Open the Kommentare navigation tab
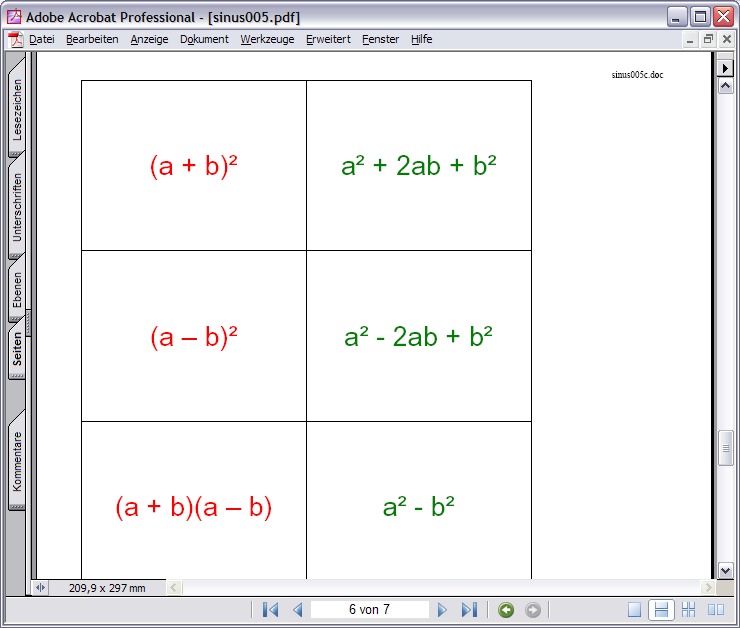This screenshot has width=740, height=628. click(x=17, y=461)
